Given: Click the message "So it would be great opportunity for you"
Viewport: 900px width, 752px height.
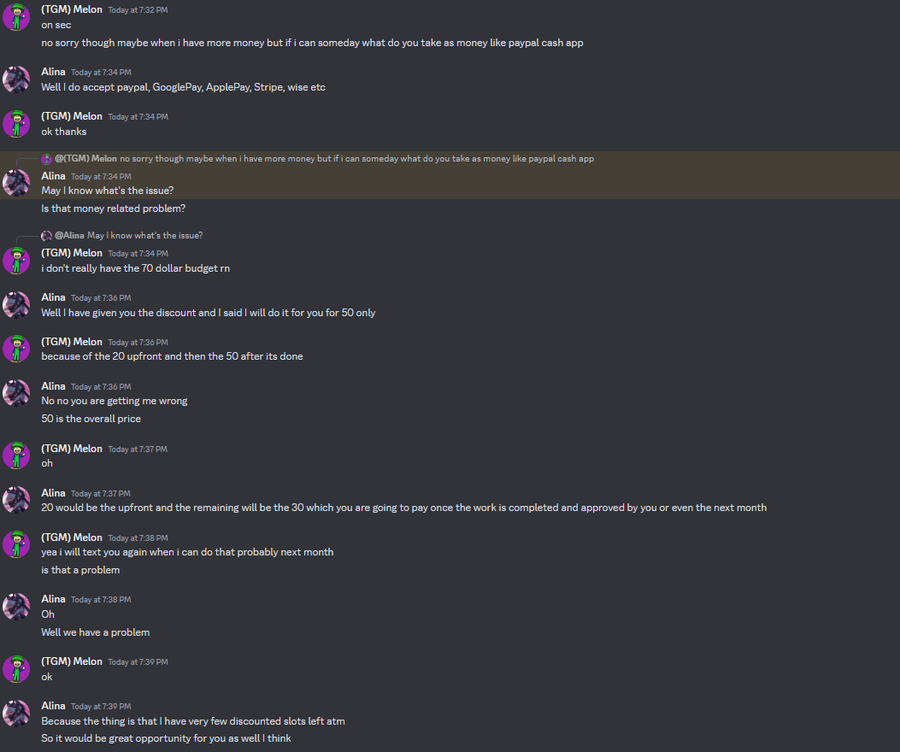Looking at the screenshot, I should click(166, 738).
